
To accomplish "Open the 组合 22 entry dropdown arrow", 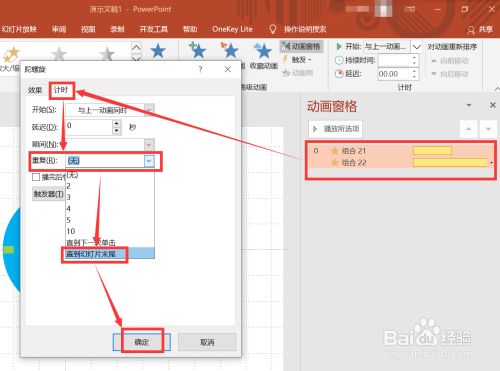I will (x=491, y=163).
